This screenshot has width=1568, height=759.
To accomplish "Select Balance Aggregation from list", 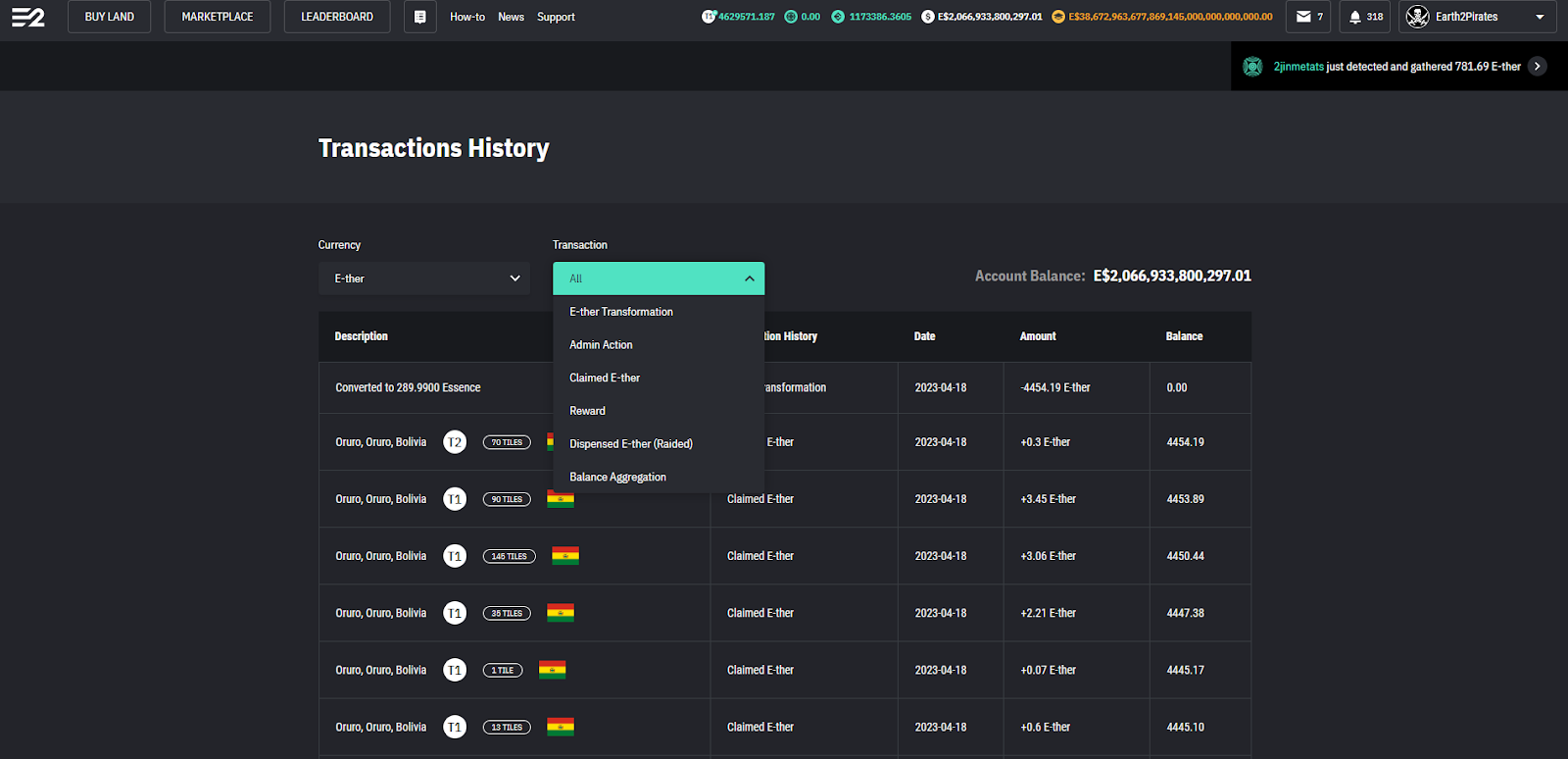I will coord(617,478).
